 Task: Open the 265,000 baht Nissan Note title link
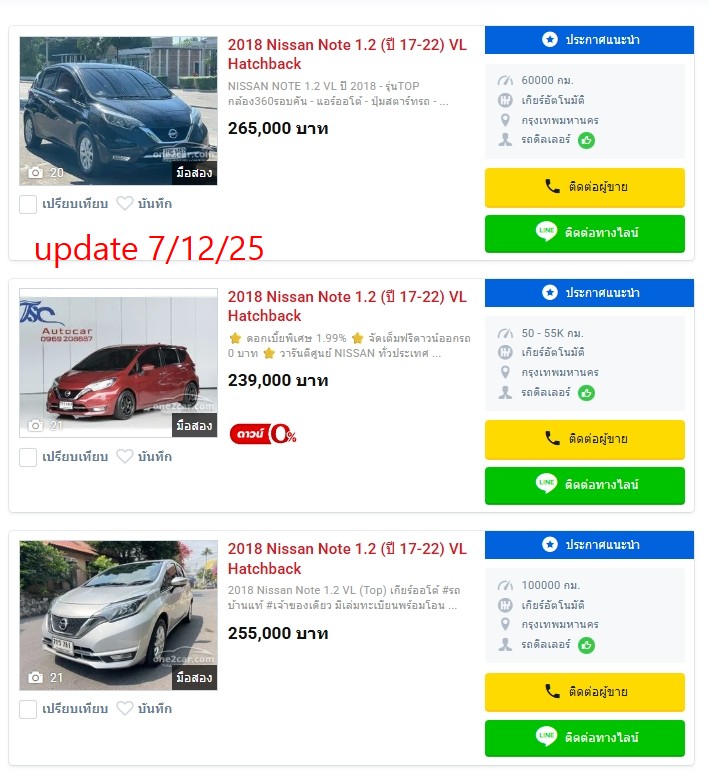[x=347, y=54]
